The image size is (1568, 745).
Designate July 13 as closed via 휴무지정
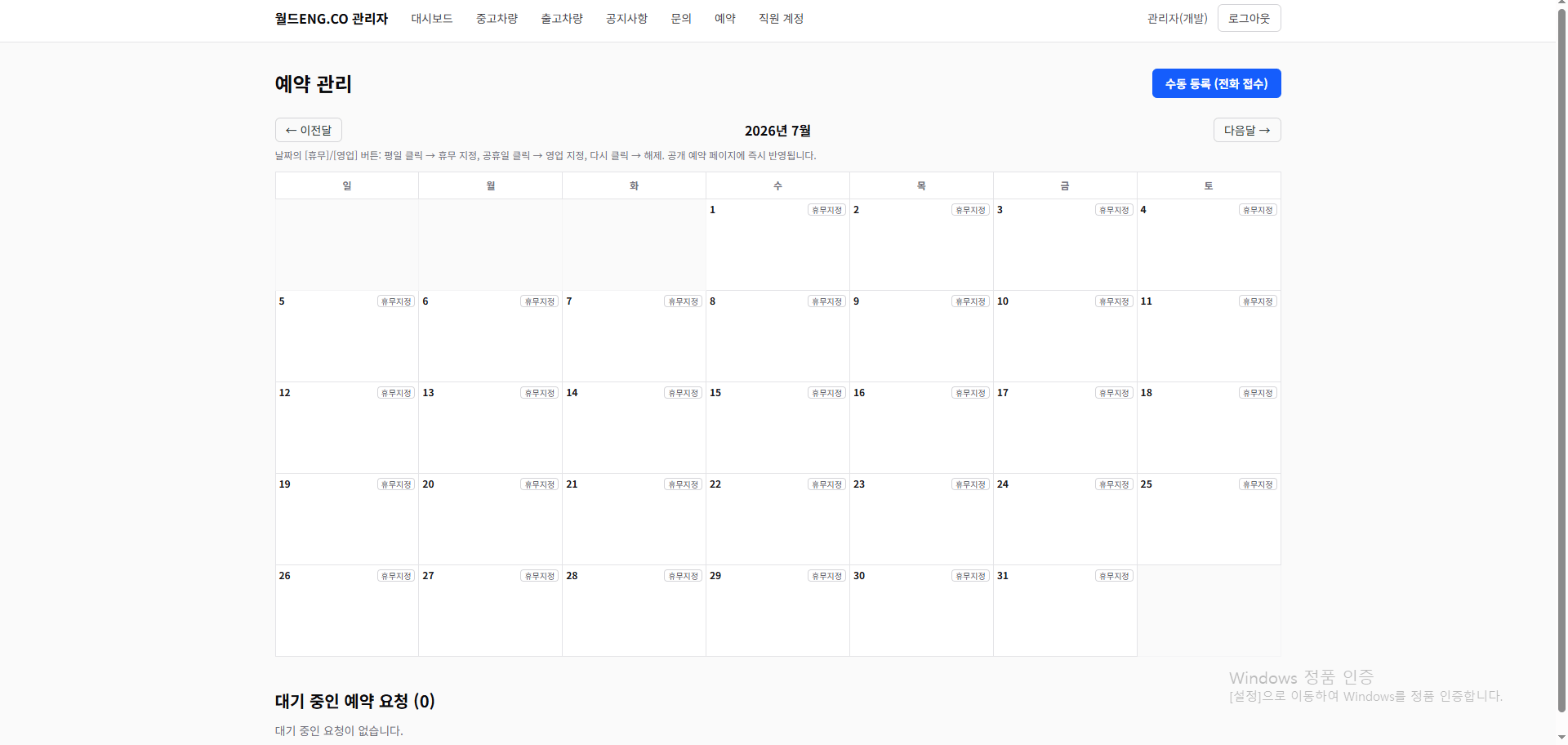tap(539, 393)
